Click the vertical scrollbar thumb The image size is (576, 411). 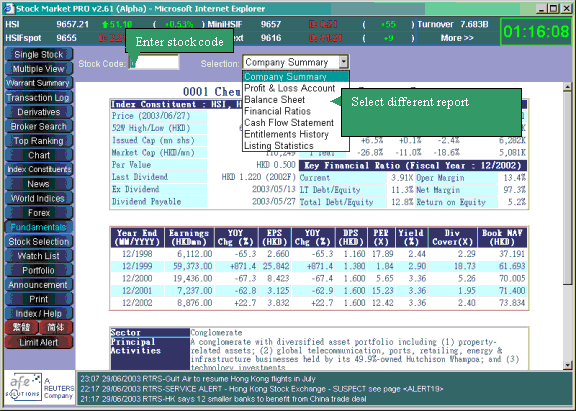click(x=568, y=187)
